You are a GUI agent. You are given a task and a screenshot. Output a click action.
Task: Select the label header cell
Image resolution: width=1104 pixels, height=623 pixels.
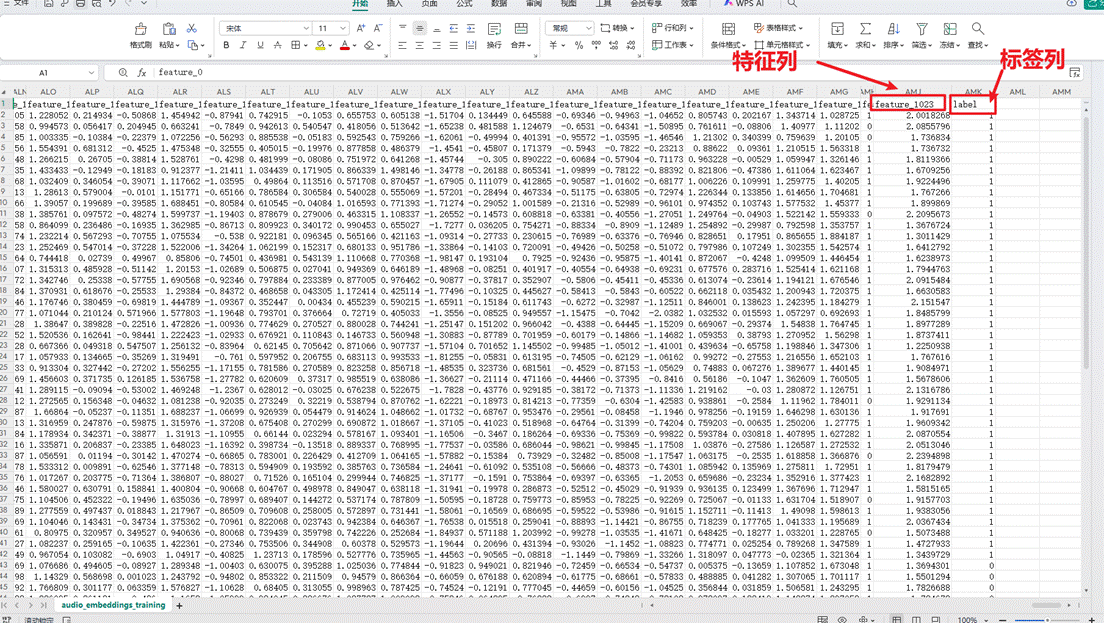coord(972,104)
